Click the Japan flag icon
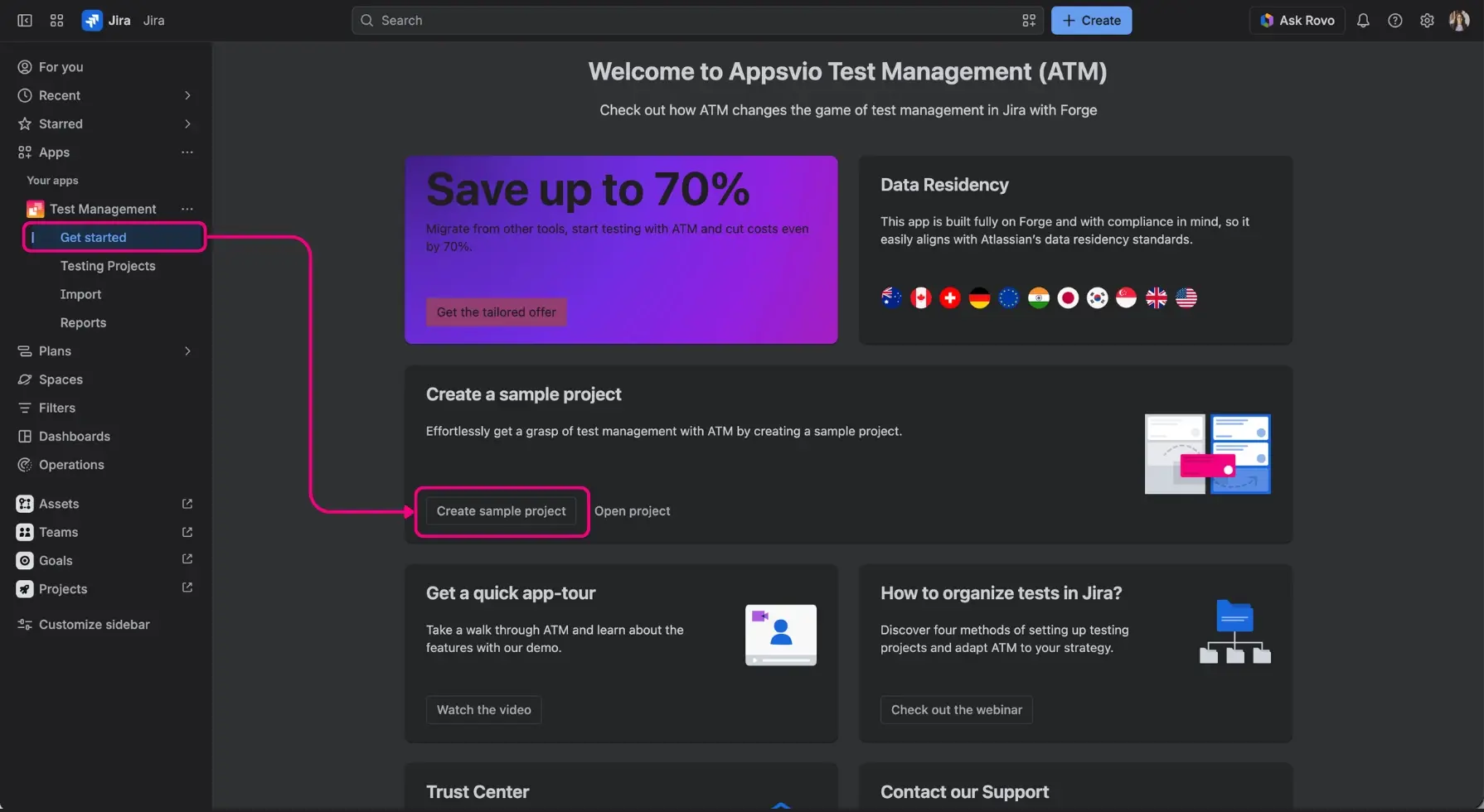Viewport: 1484px width, 812px height. 1068,297
